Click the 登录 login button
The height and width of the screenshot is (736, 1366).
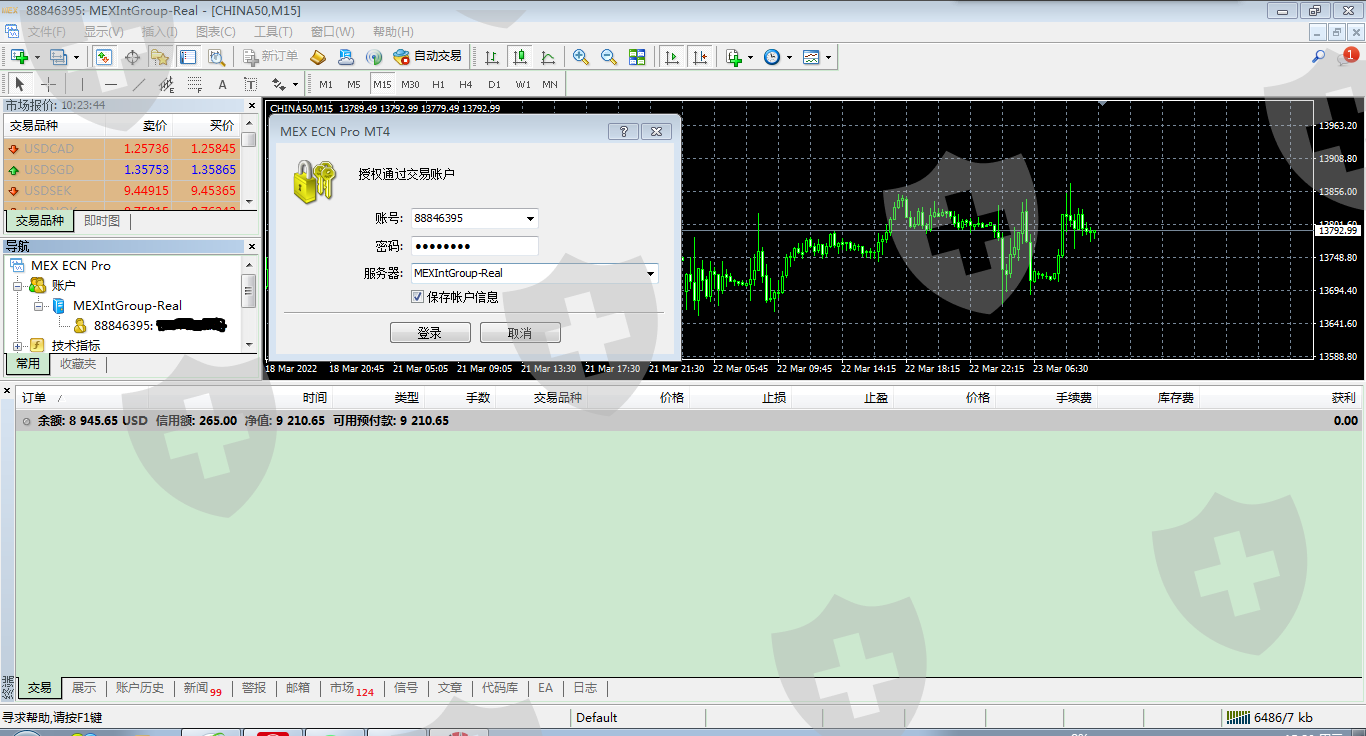click(430, 333)
